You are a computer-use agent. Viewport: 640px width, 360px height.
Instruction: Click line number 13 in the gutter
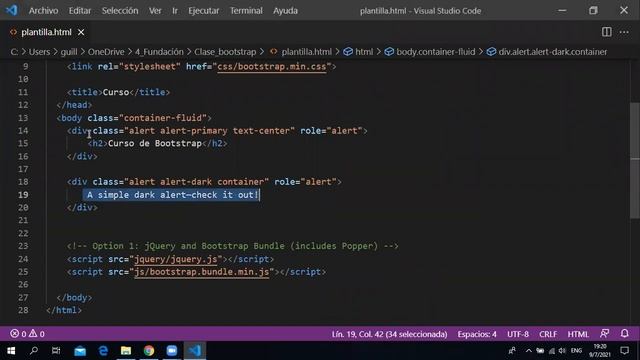23,118
